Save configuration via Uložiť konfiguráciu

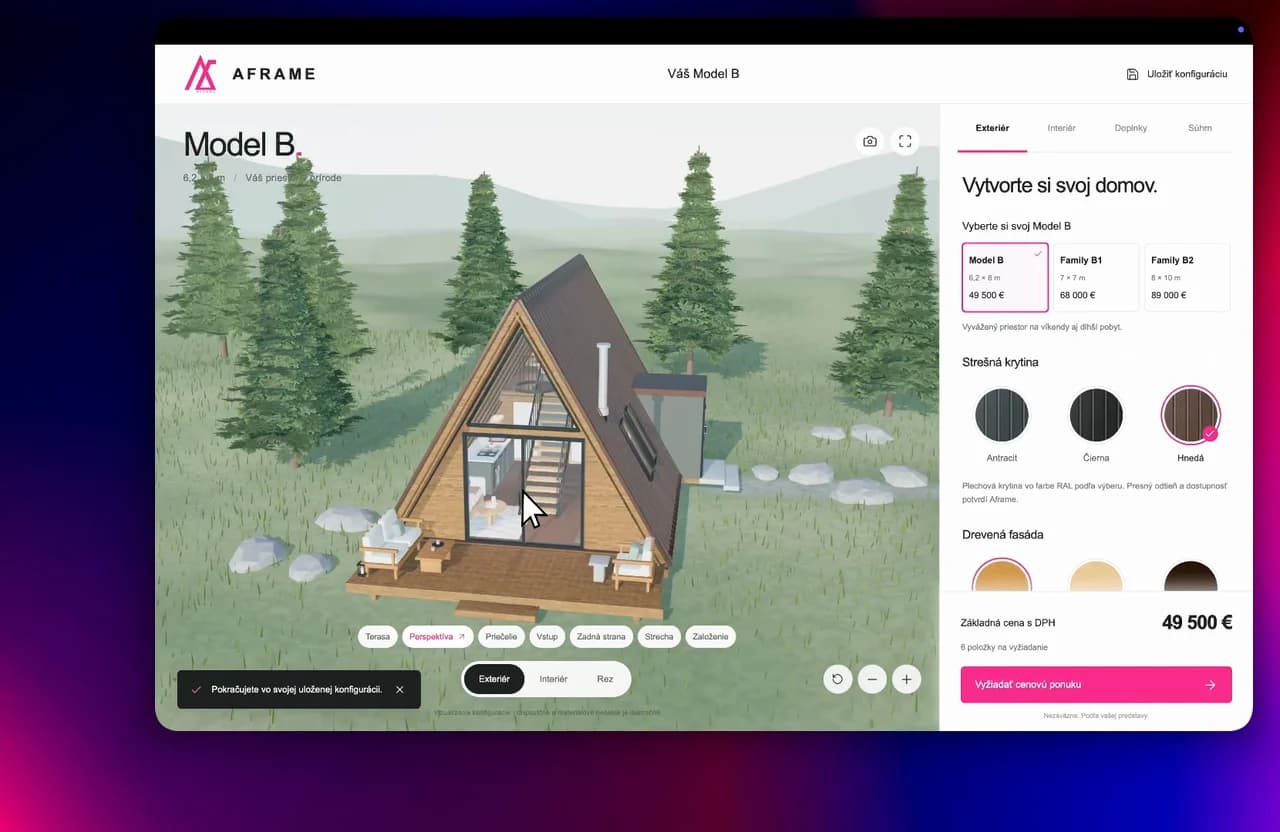point(1177,74)
